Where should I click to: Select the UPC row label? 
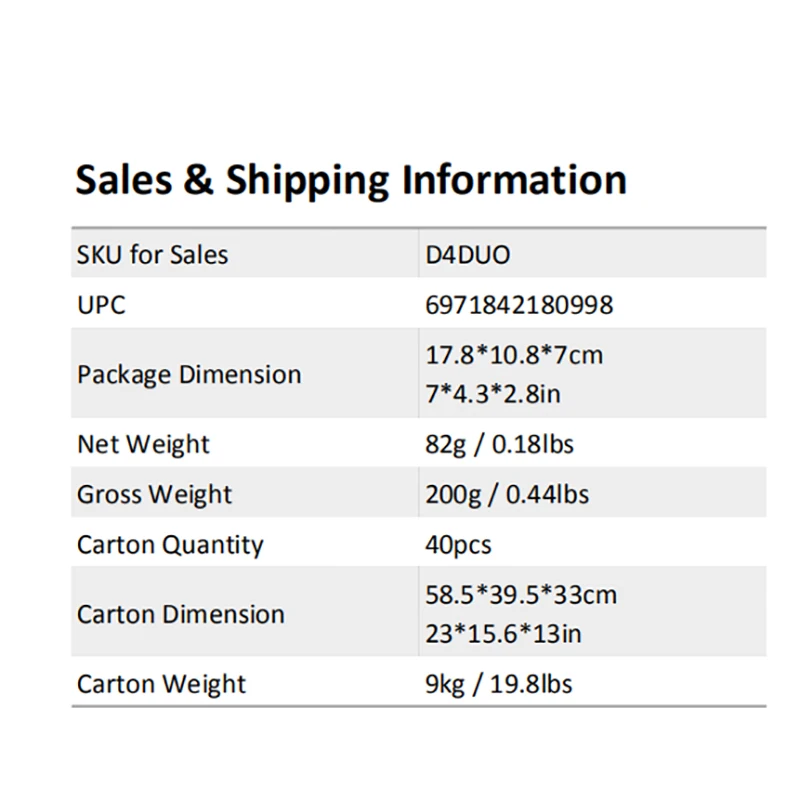[102, 305]
